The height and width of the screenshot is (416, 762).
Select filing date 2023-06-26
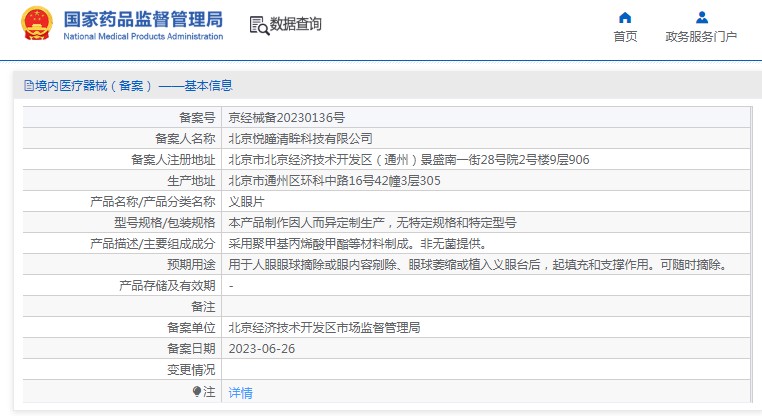point(261,348)
